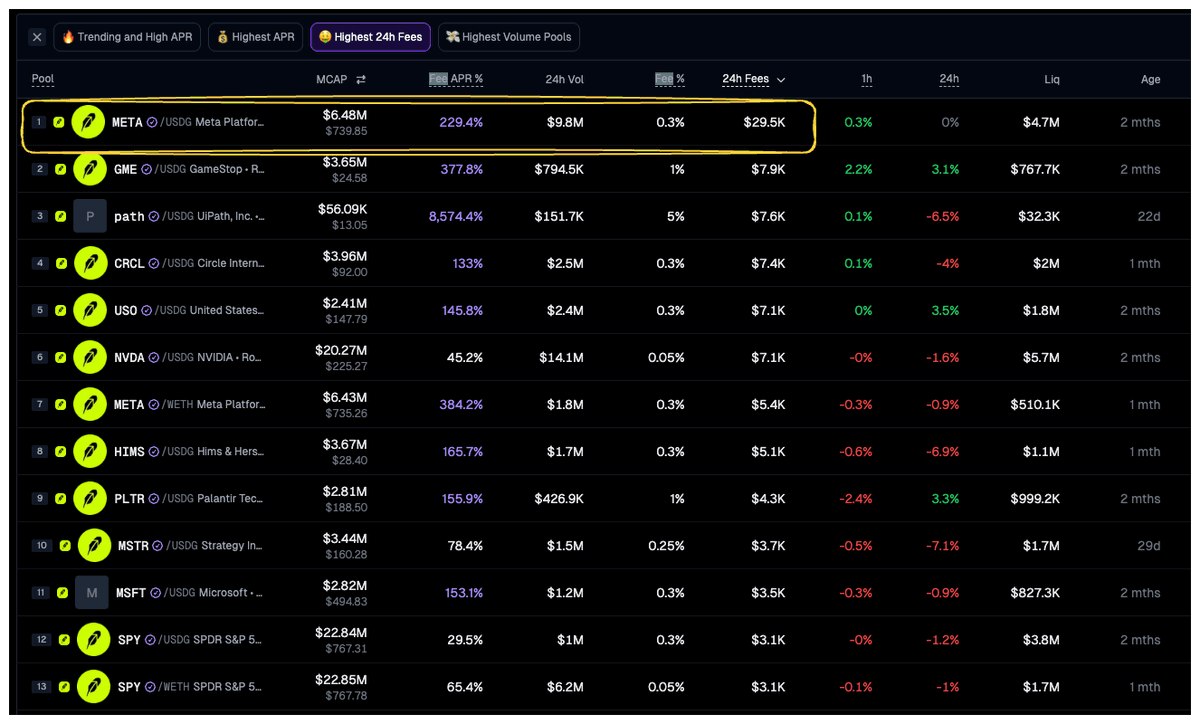This screenshot has width=1200, height=724.
Task: Click the small green badge beside rank 9
Action: pos(61,498)
